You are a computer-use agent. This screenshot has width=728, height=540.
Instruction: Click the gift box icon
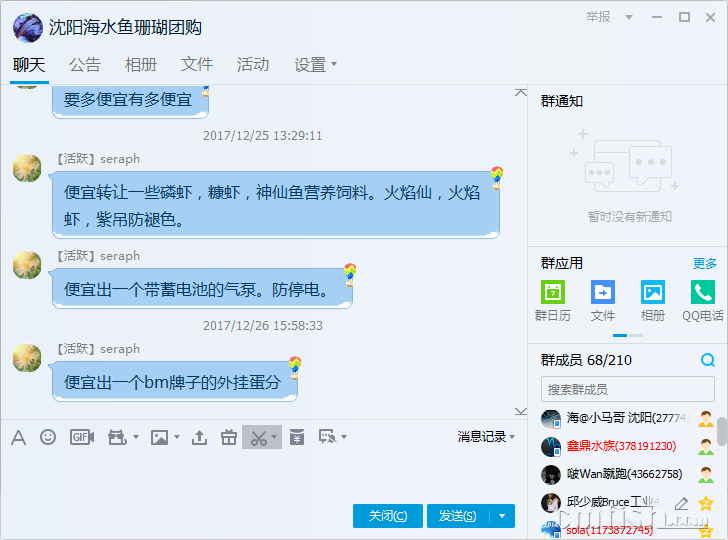click(229, 437)
